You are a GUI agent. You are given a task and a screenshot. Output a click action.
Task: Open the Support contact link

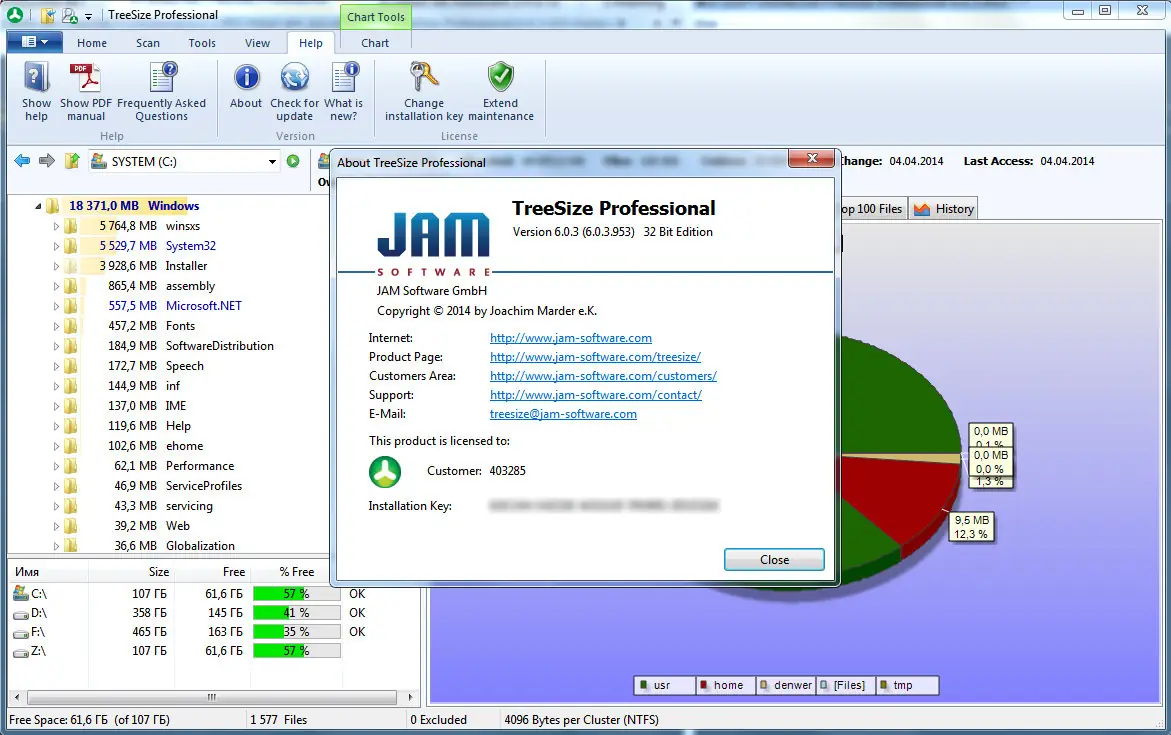tap(596, 395)
